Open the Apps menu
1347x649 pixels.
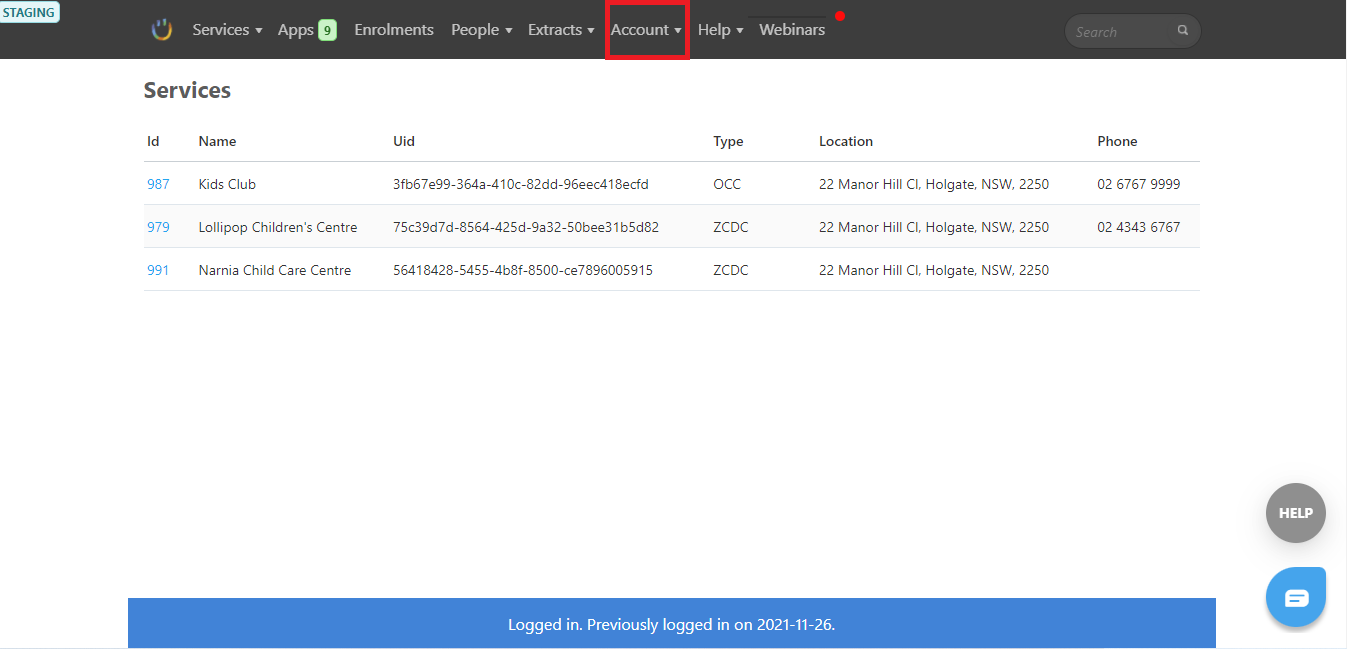coord(296,30)
